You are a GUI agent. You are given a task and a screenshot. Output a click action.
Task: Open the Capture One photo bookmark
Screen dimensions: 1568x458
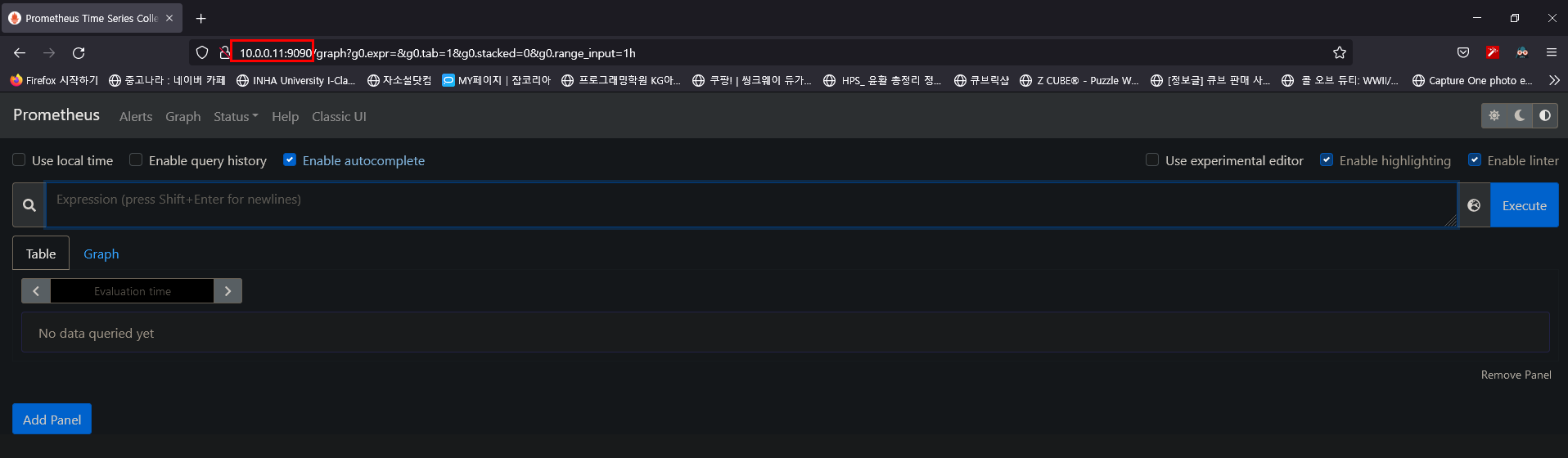point(1473,80)
